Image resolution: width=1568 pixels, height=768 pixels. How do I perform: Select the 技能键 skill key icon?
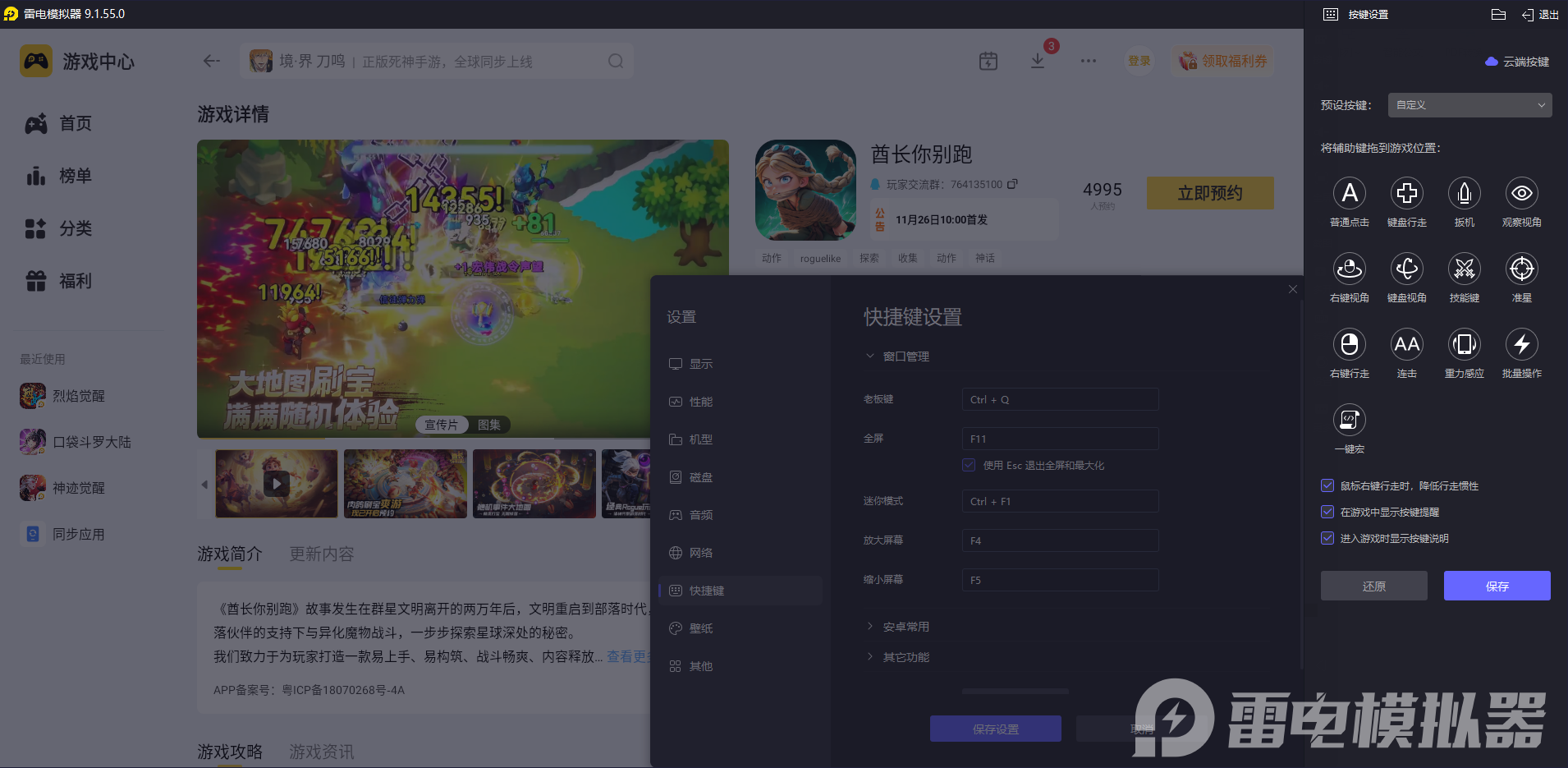tap(1464, 269)
